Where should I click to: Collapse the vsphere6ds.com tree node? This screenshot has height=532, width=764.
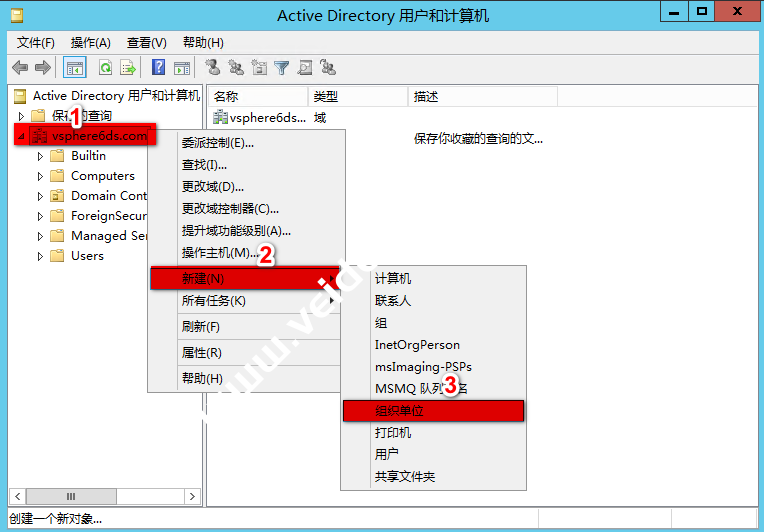pos(21,137)
